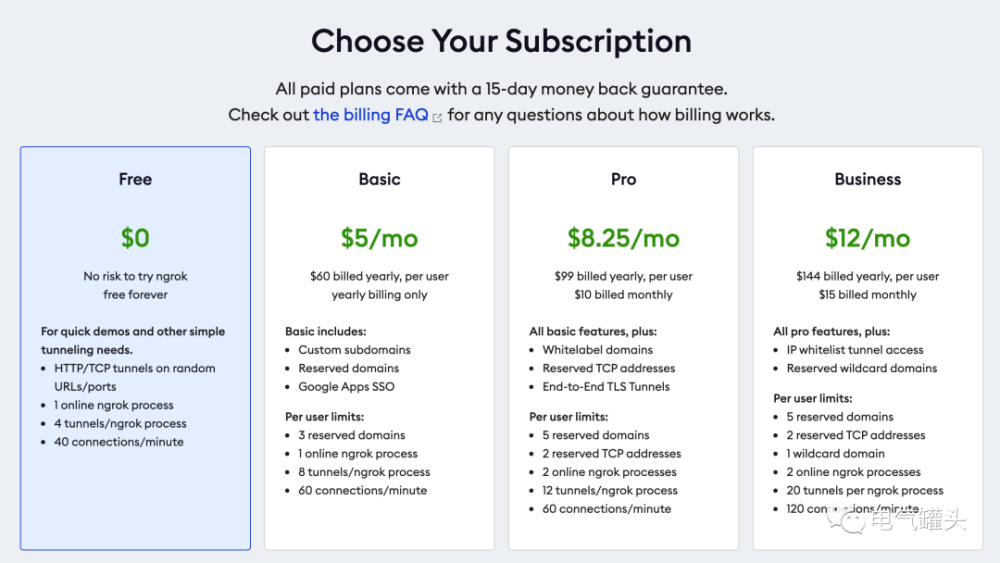Click the external link icon beside billing FAQ
The height and width of the screenshot is (563, 1000).
pyautogui.click(x=438, y=117)
